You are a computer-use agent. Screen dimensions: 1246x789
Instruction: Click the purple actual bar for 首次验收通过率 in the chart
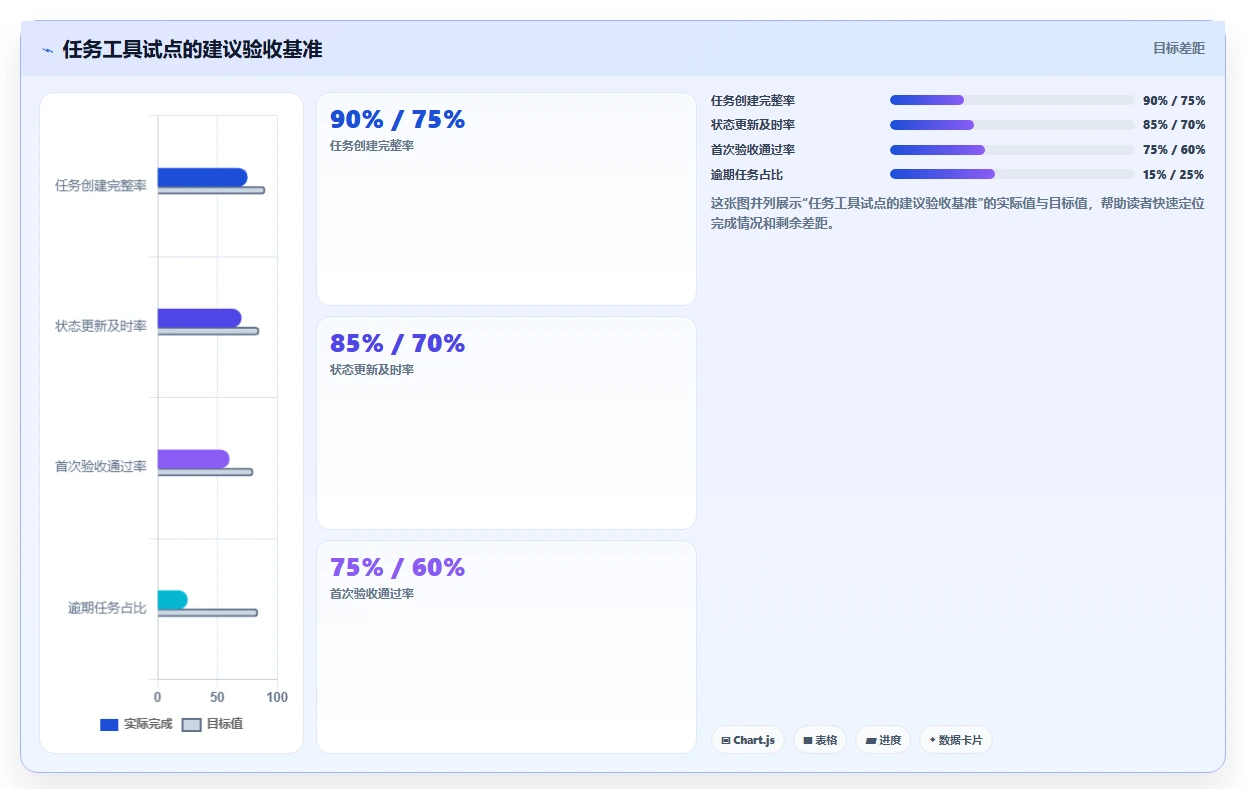pyautogui.click(x=193, y=459)
